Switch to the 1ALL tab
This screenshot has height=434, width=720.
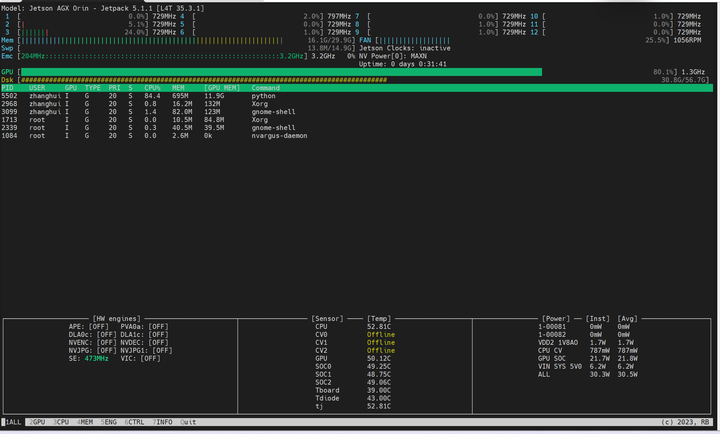pos(13,422)
